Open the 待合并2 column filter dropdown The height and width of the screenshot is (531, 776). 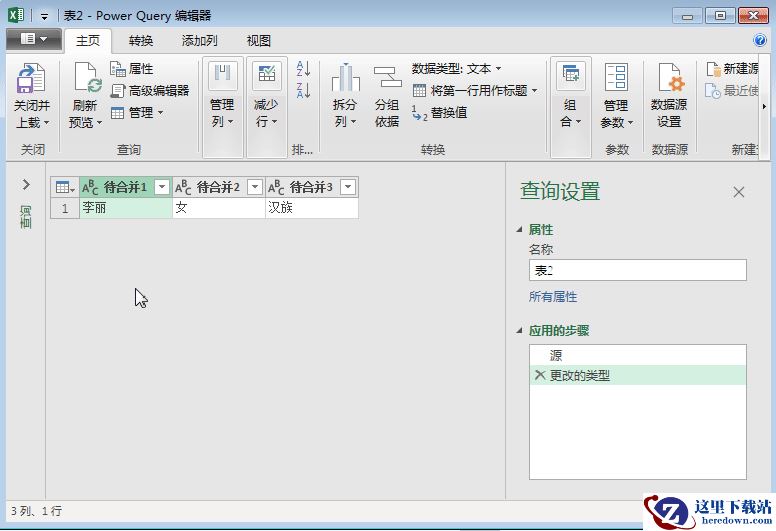255,187
